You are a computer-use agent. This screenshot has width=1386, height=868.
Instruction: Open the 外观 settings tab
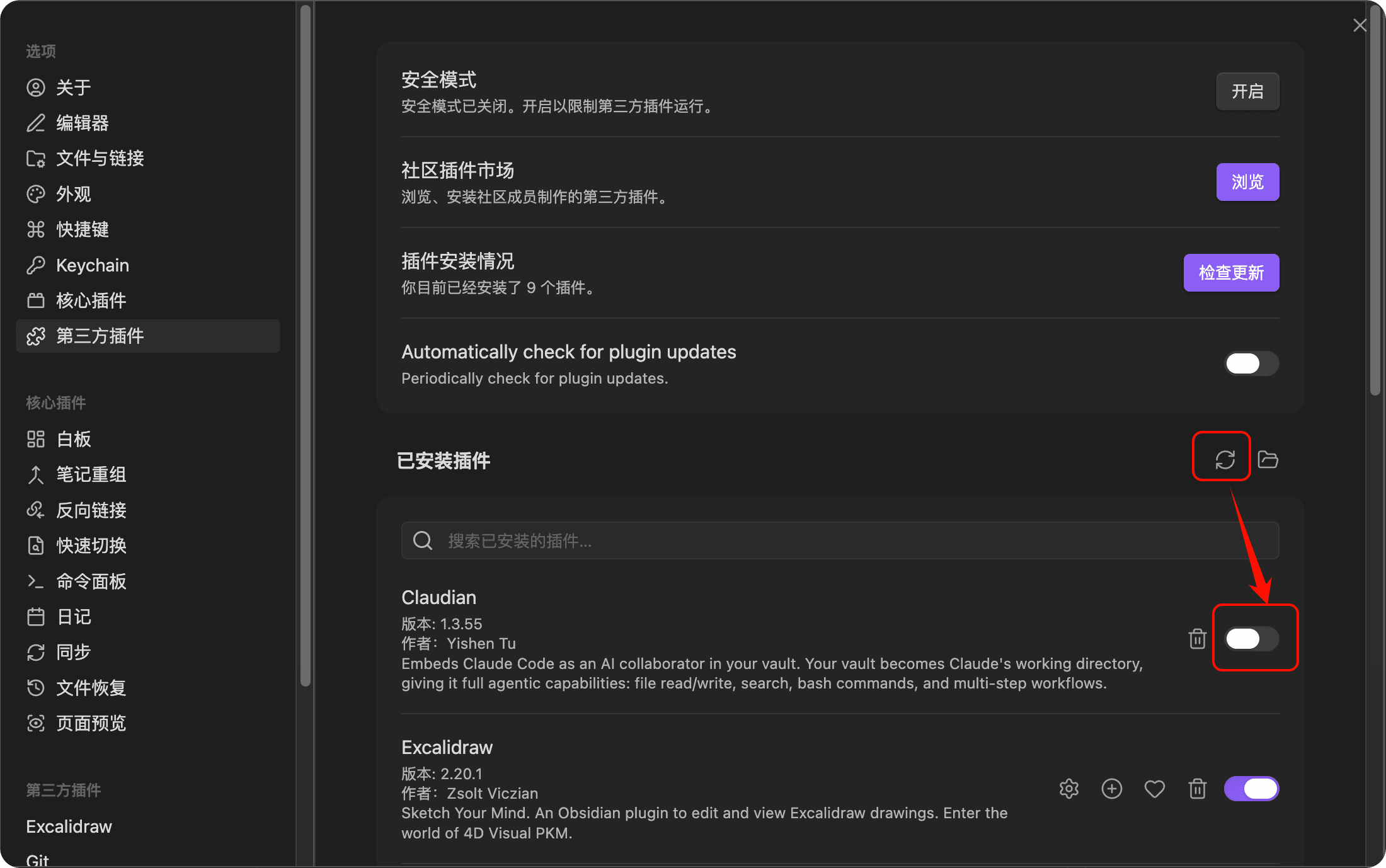[x=73, y=194]
